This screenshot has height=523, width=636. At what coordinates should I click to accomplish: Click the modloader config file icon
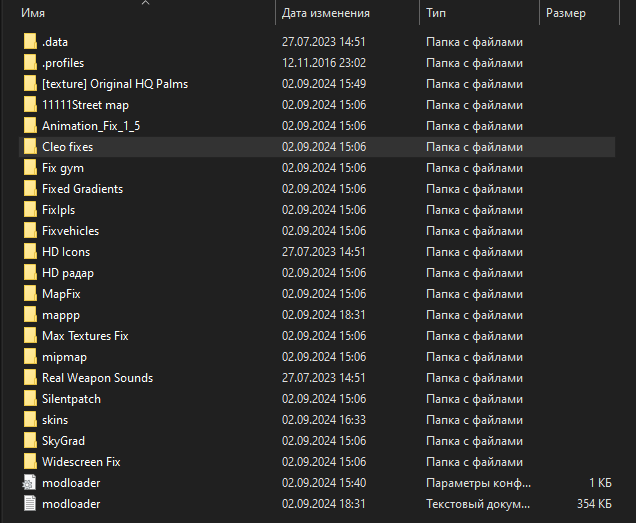pyautogui.click(x=30, y=483)
